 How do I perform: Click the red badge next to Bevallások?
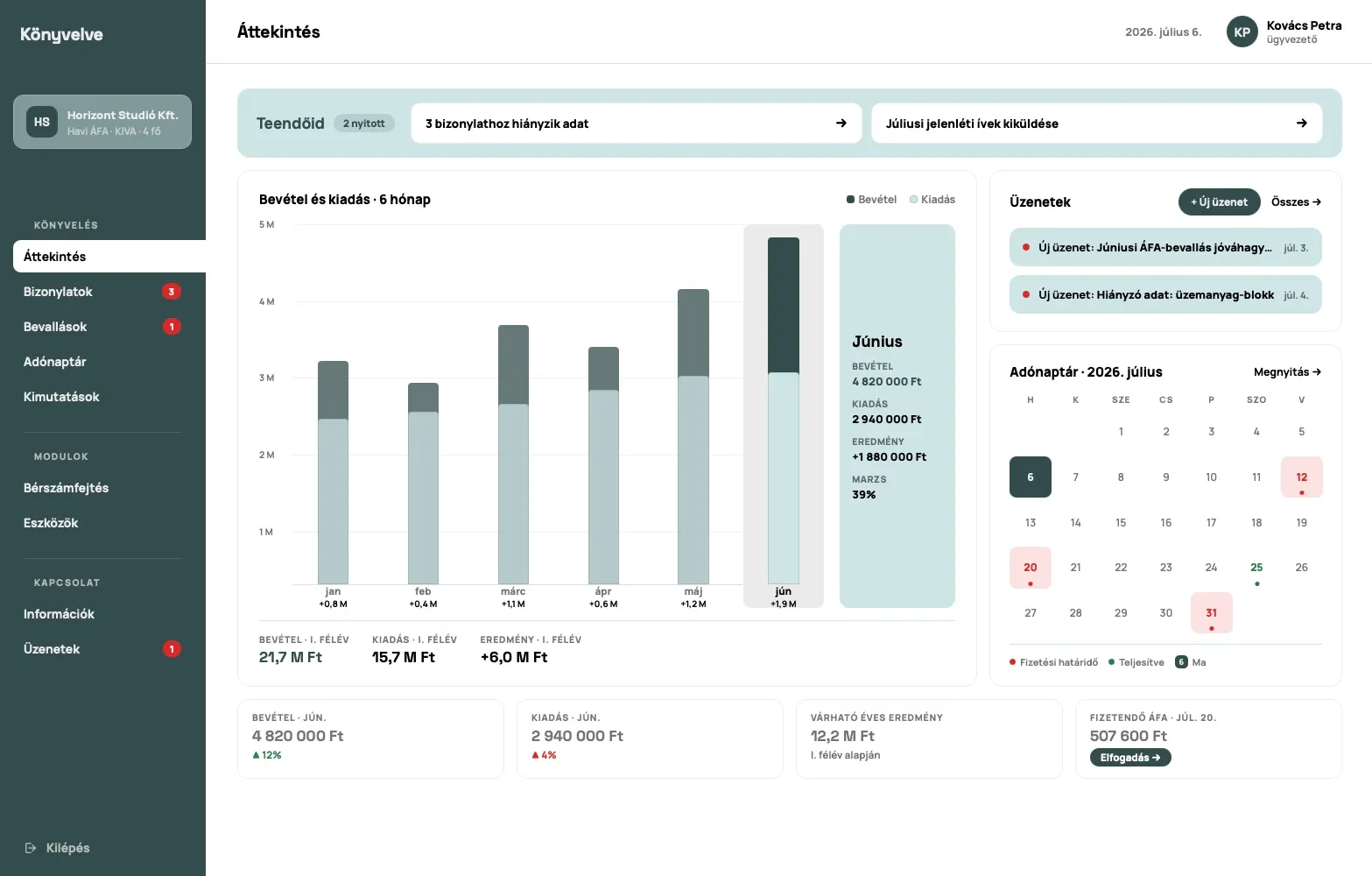click(172, 327)
